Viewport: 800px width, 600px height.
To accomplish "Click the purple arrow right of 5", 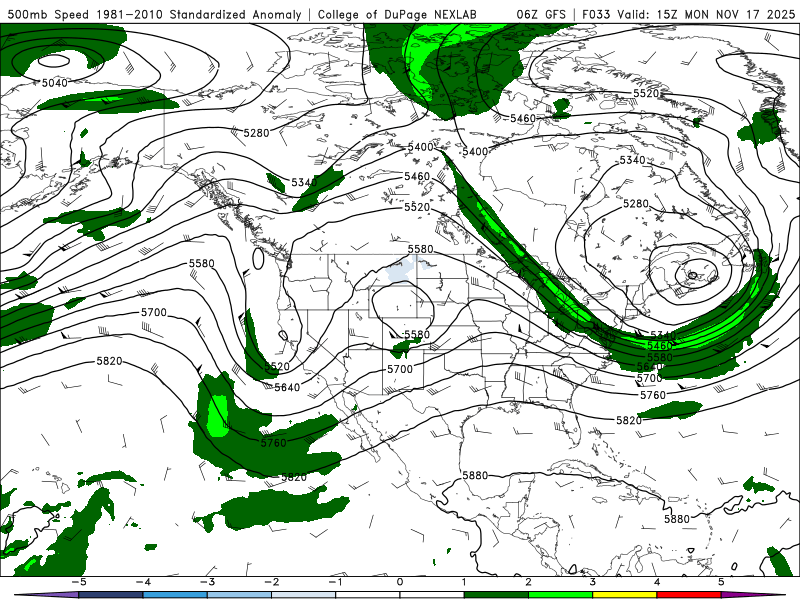I will (753, 595).
